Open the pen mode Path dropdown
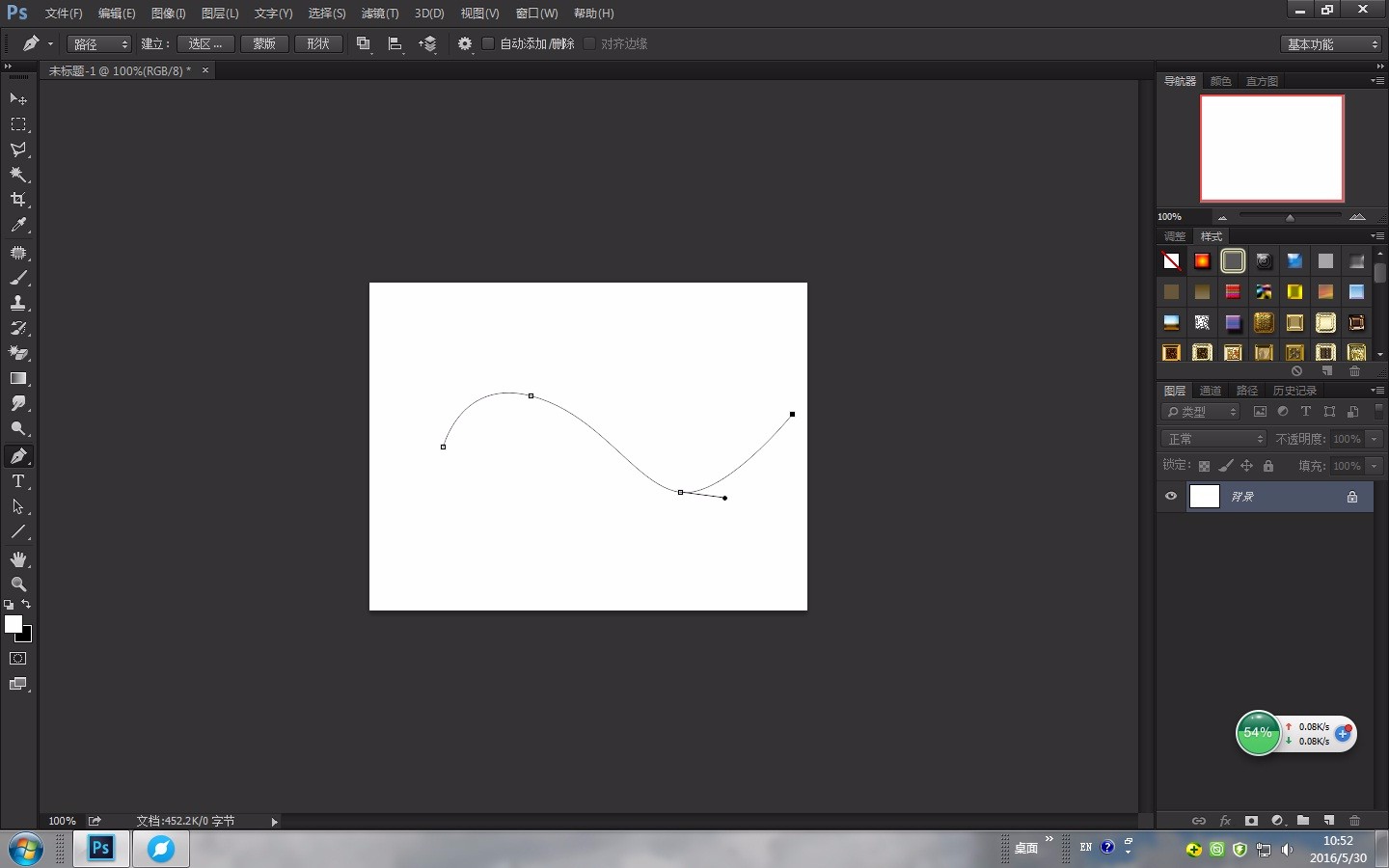 [x=99, y=44]
